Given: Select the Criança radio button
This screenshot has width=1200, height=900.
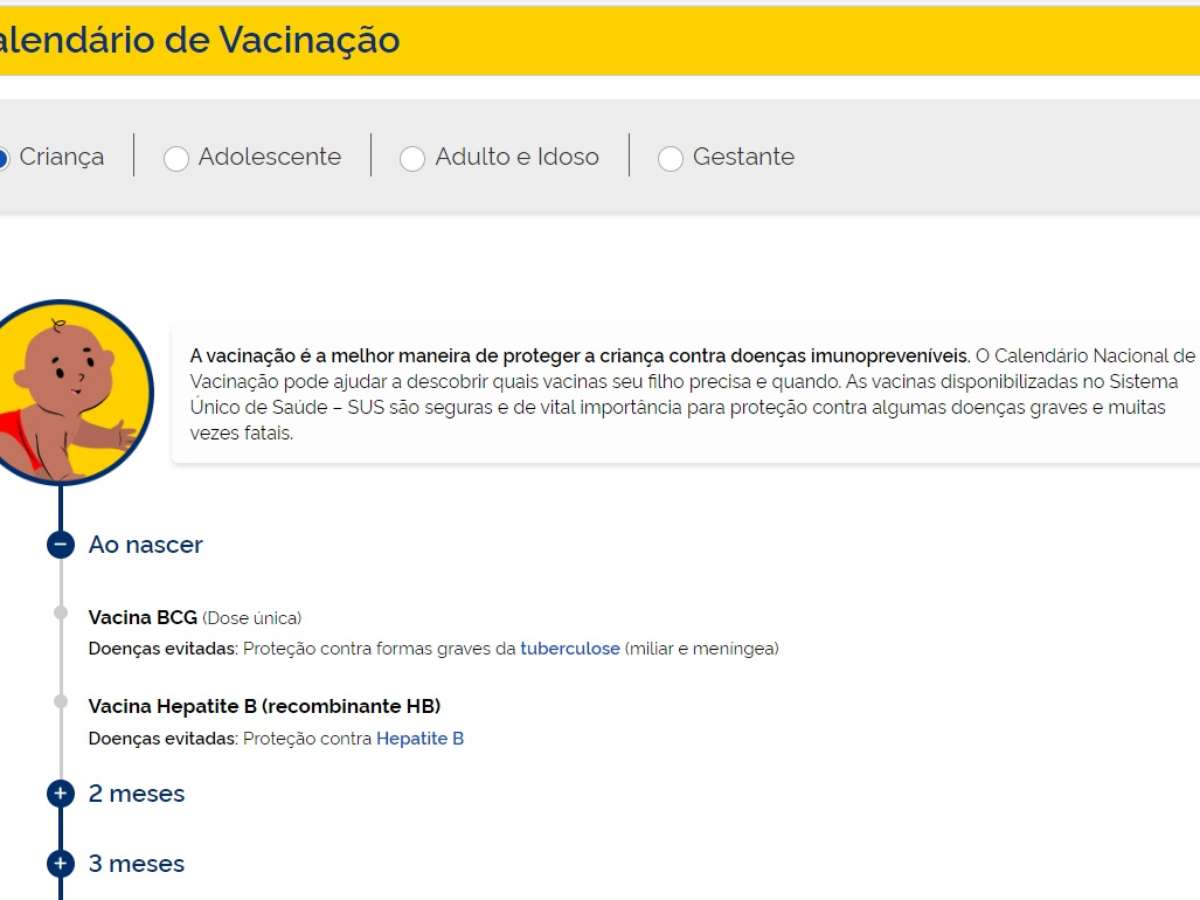Looking at the screenshot, I should click(4, 158).
